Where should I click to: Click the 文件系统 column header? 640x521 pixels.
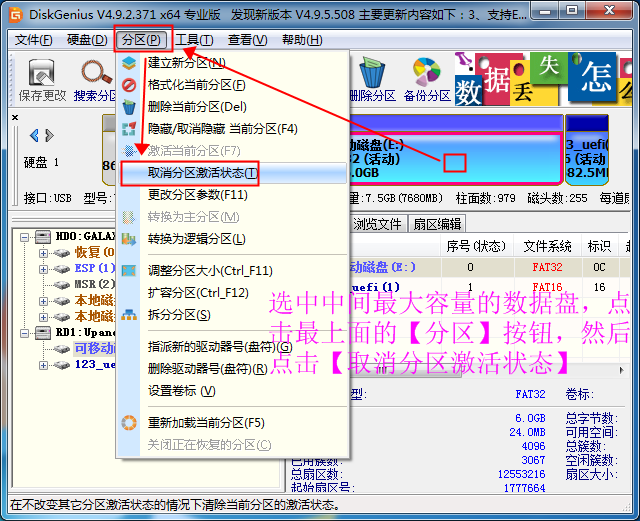[547, 246]
